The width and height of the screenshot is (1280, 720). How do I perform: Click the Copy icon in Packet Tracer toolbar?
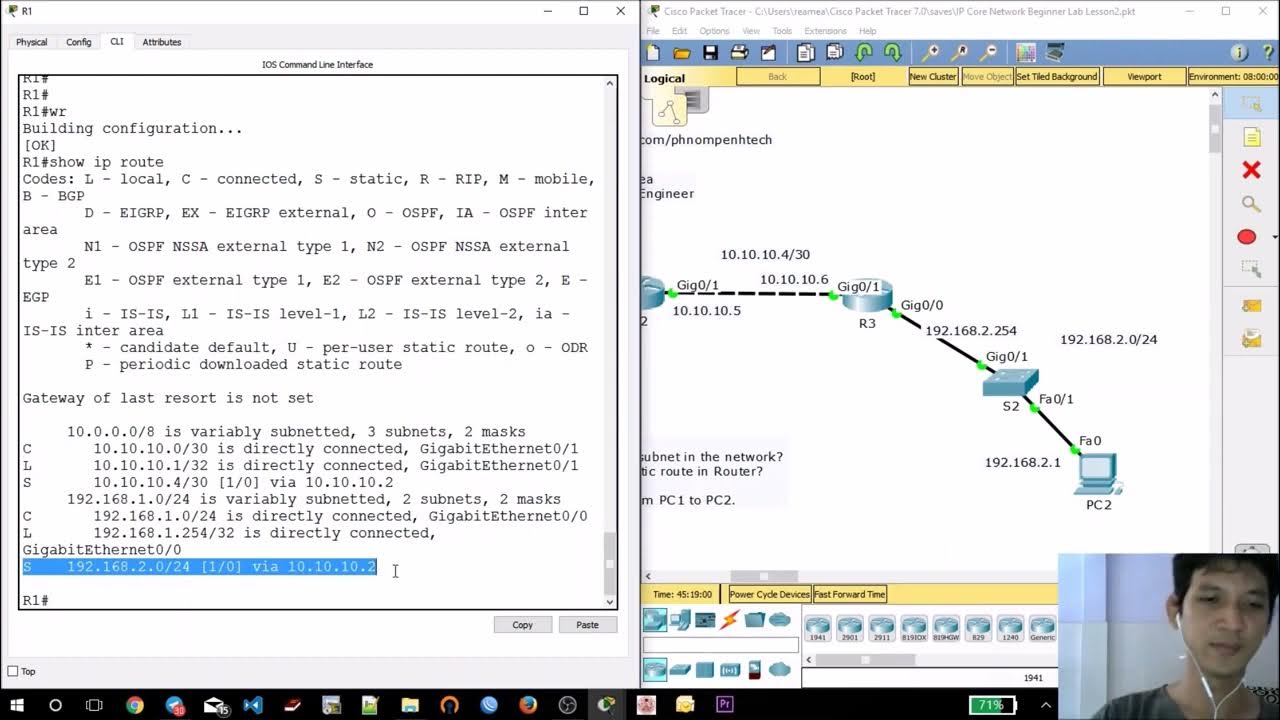(806, 52)
